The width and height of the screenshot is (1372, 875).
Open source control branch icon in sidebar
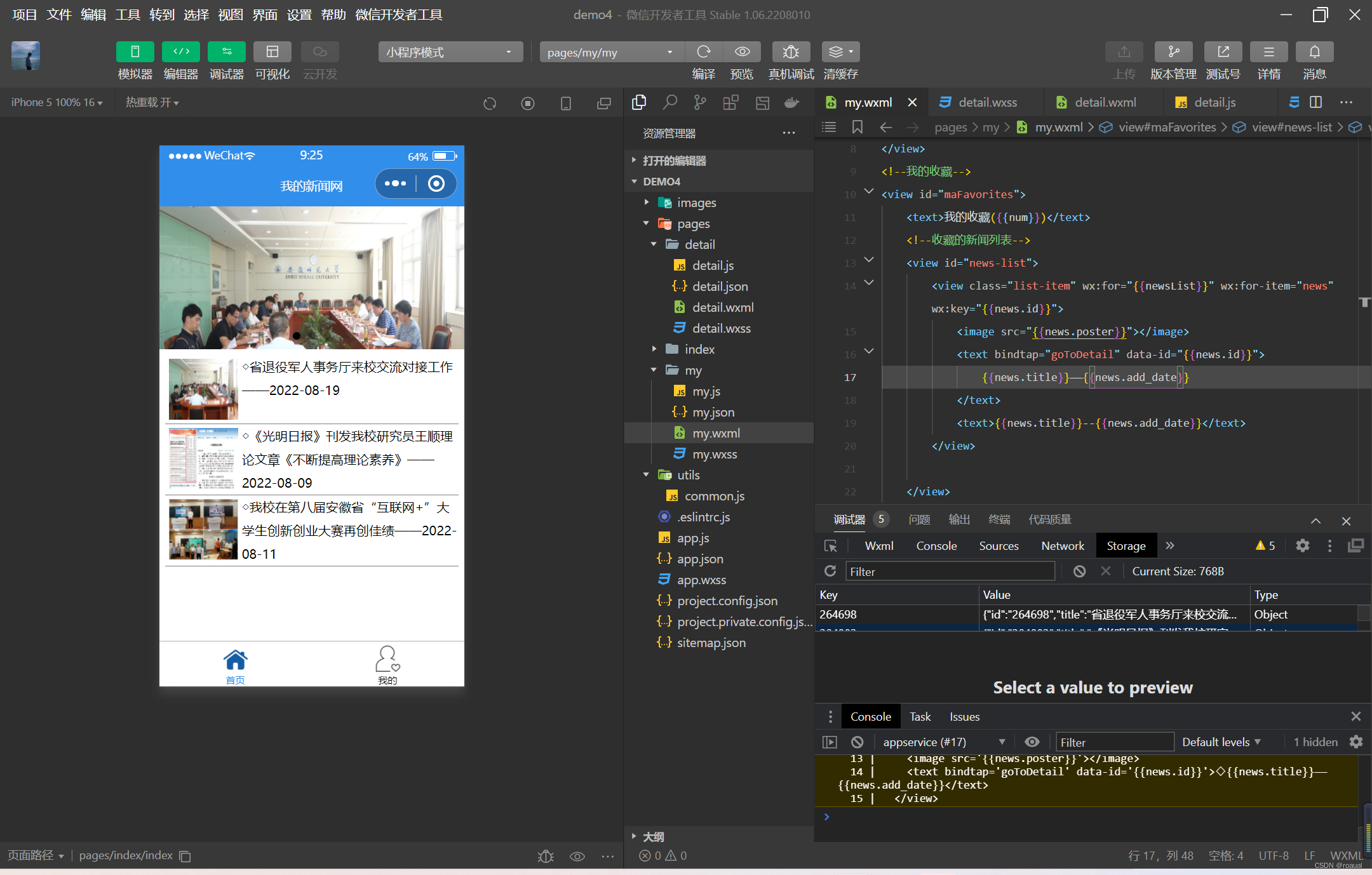[x=700, y=102]
